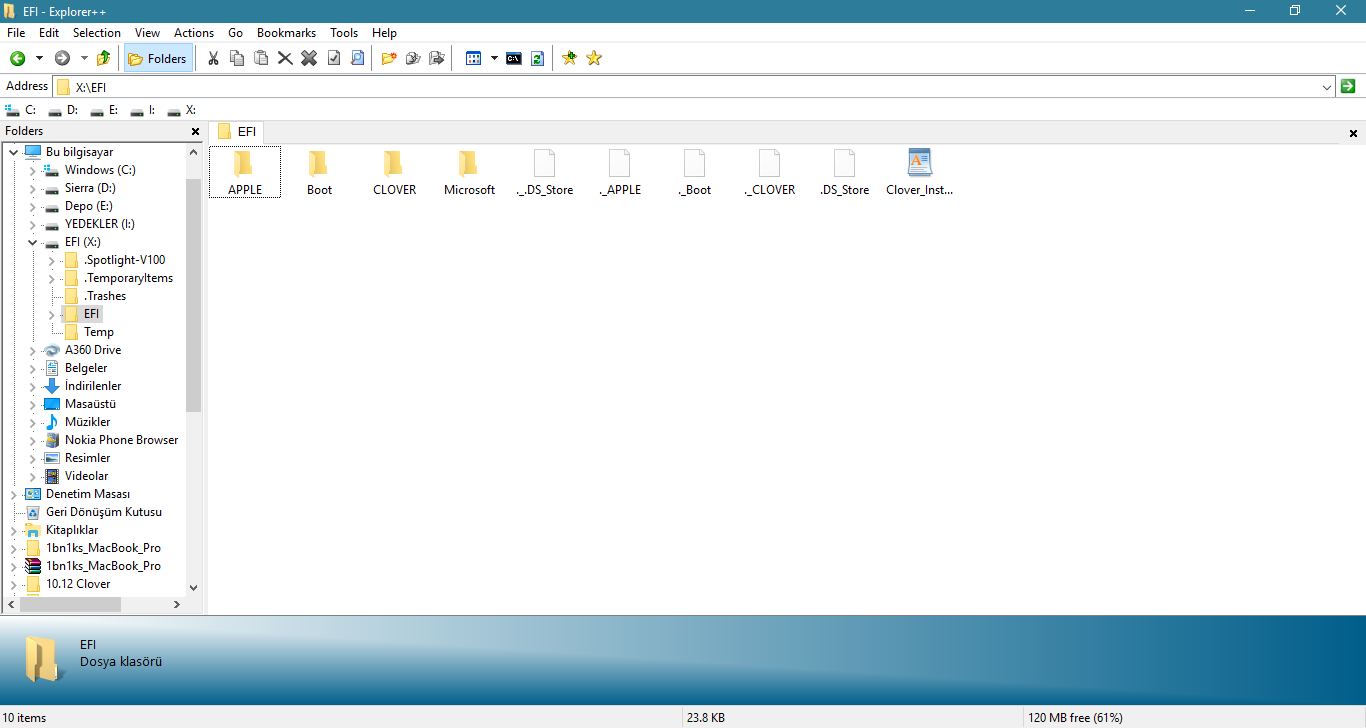Viewport: 1366px width, 728px height.
Task: Delete the selected file via toolbar X icon
Action: 285,58
